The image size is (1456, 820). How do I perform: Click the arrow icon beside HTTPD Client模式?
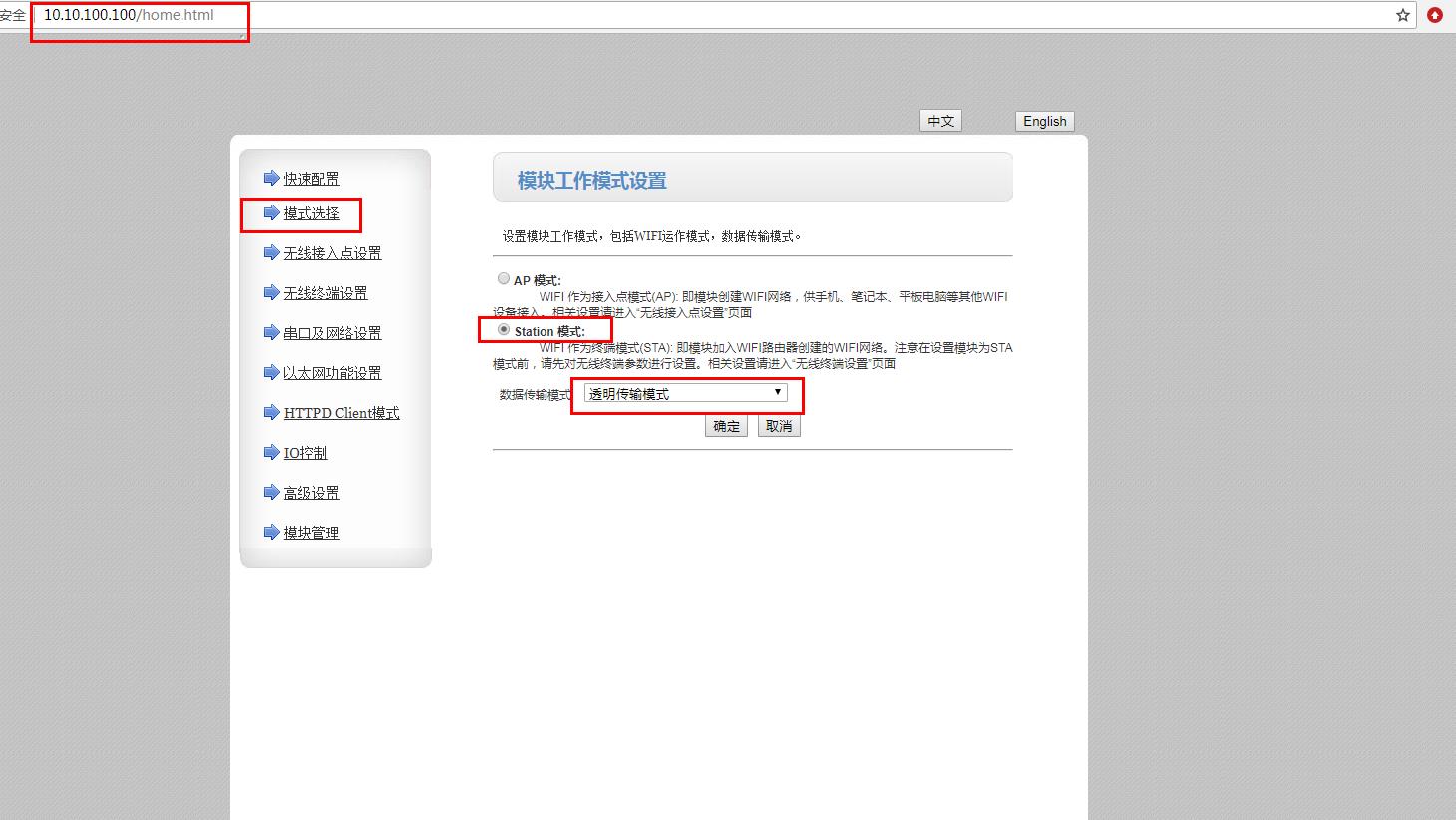point(271,412)
